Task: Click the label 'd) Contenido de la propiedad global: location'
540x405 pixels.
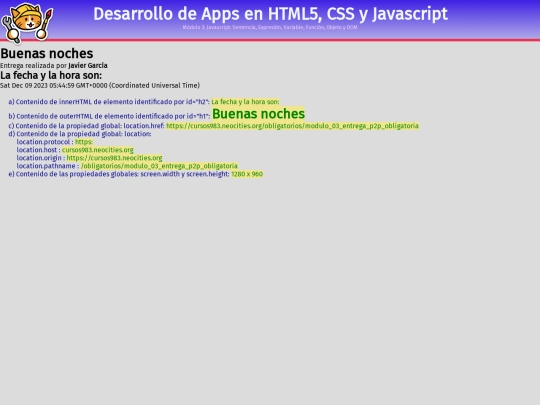Action: coord(80,134)
